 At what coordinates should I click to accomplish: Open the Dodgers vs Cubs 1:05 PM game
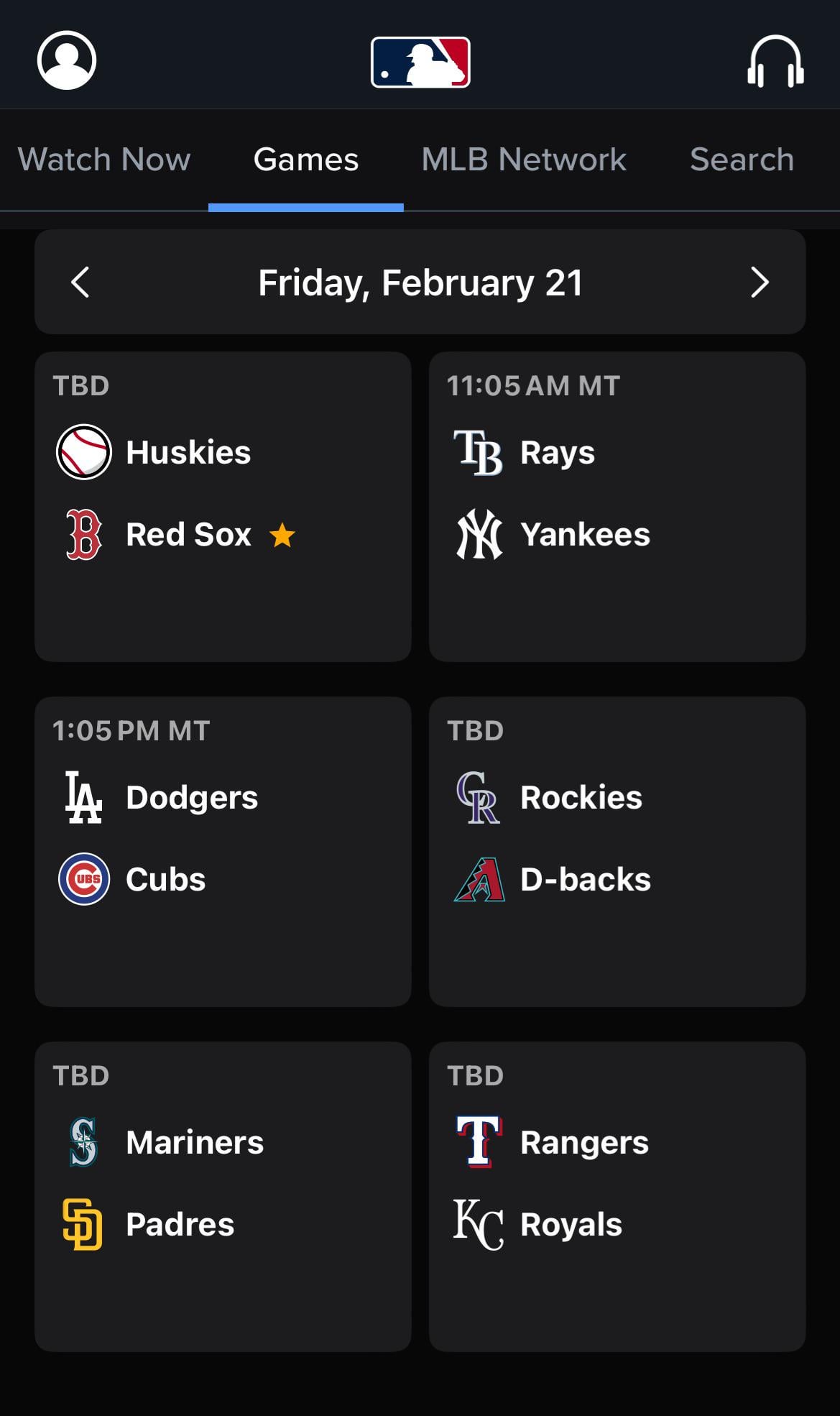pos(223,949)
